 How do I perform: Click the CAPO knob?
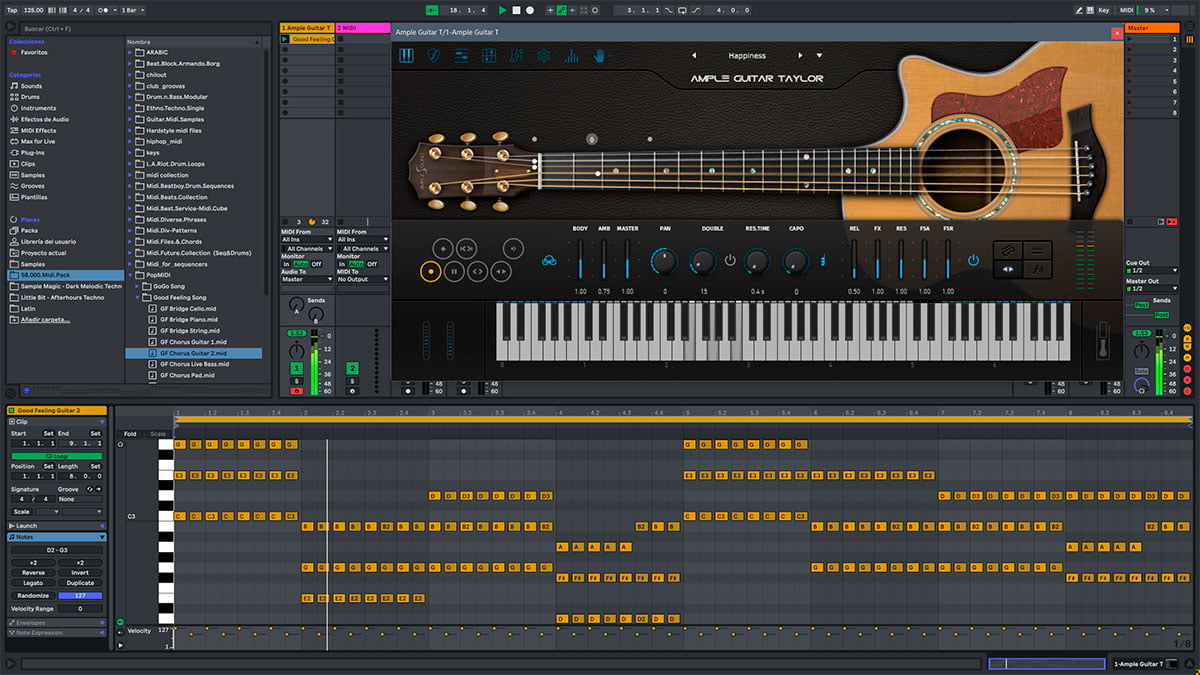[796, 261]
